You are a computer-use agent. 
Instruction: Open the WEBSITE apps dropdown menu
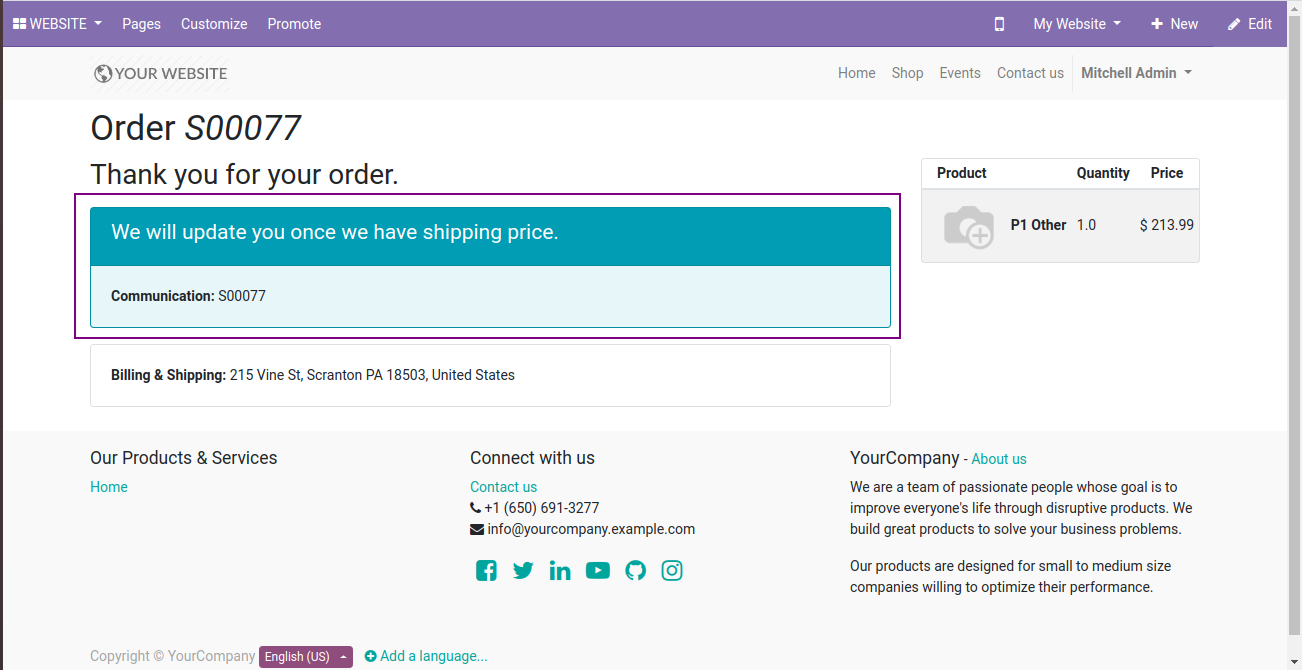[57, 24]
